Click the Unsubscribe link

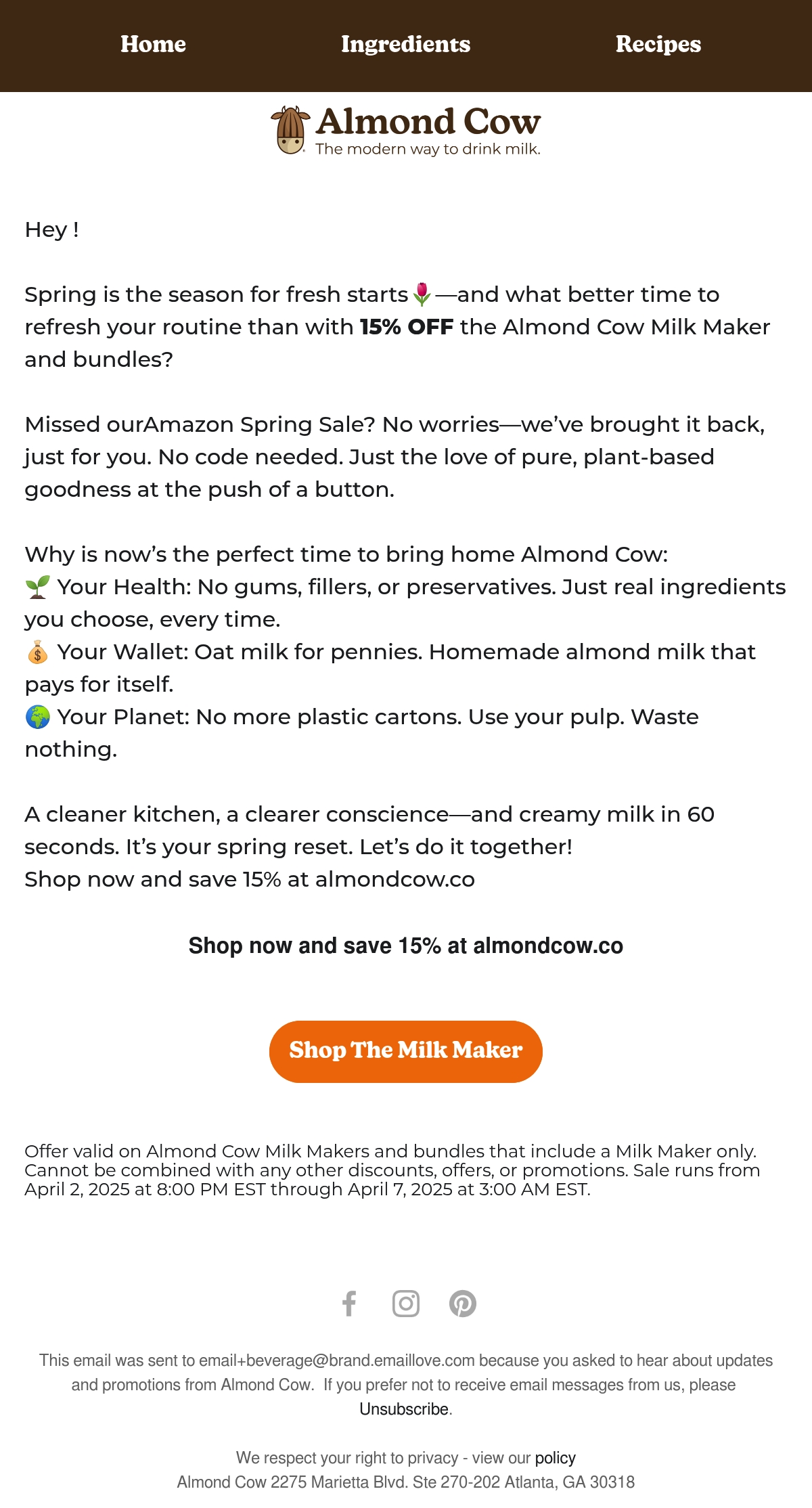[x=404, y=1409]
